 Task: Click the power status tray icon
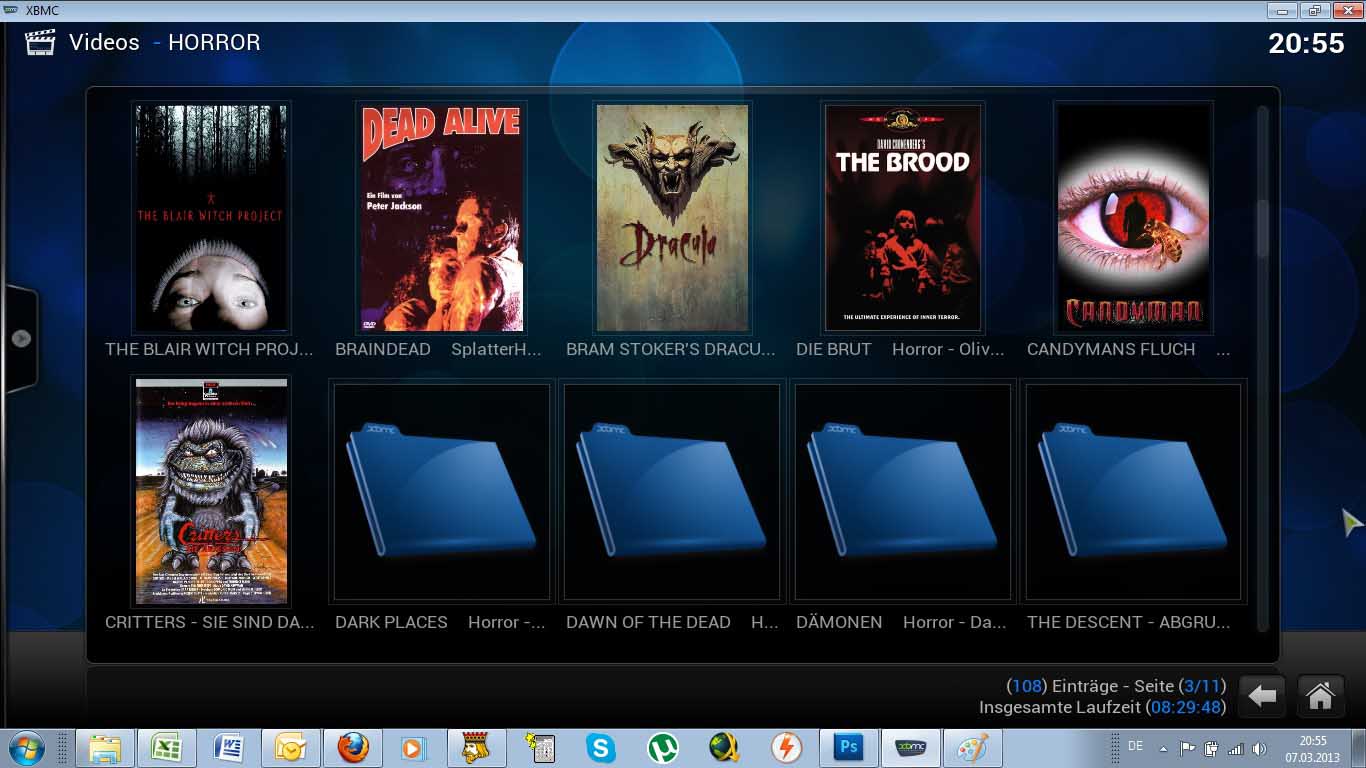1211,748
